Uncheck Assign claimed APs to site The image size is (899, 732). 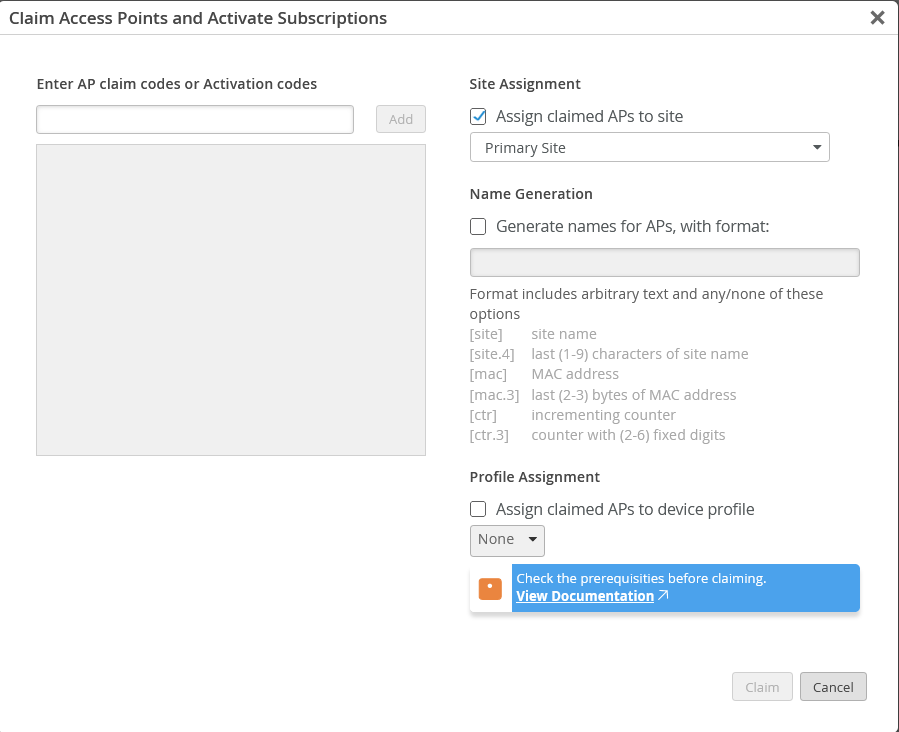click(479, 117)
